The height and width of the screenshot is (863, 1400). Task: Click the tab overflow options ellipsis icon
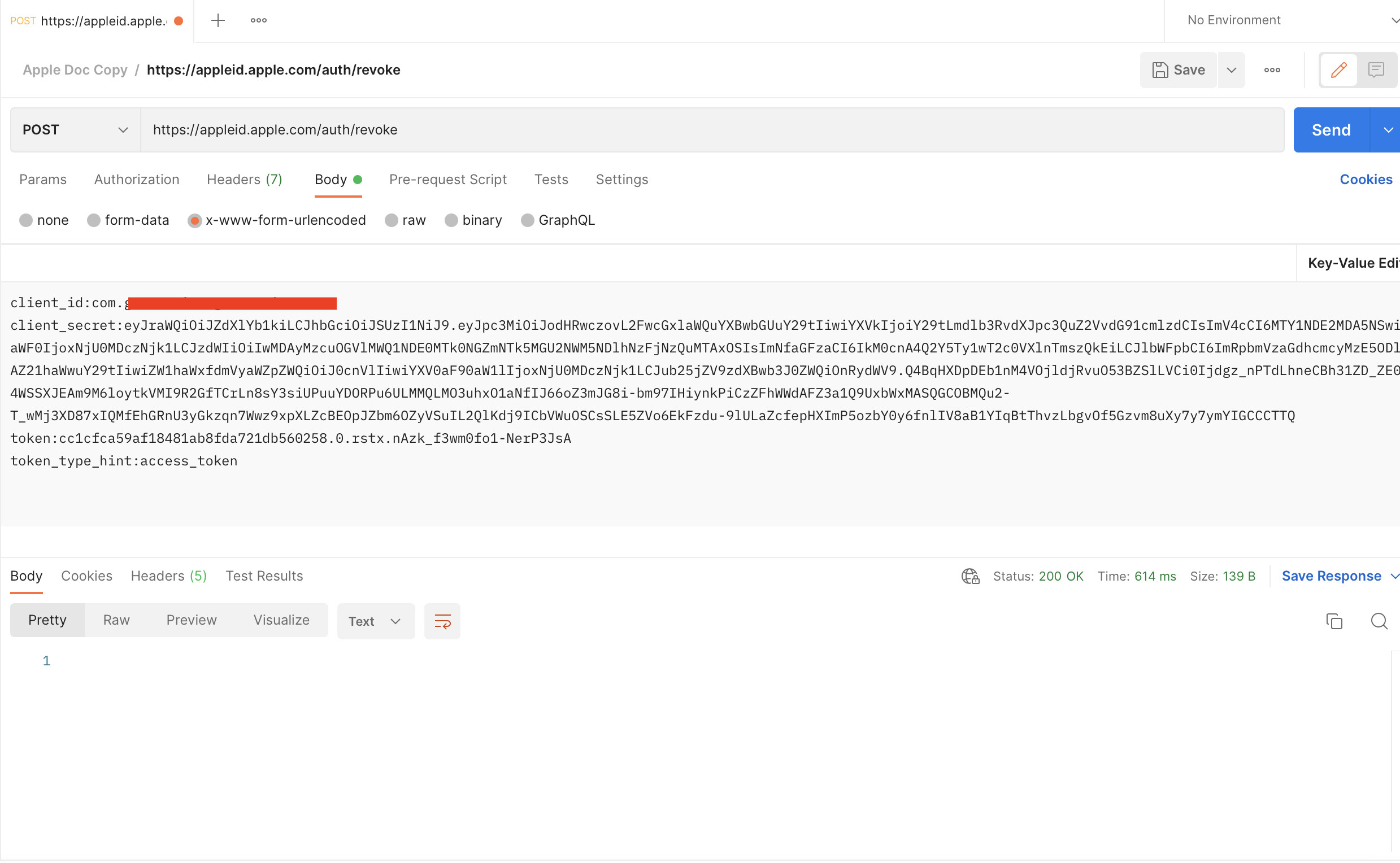pos(259,20)
